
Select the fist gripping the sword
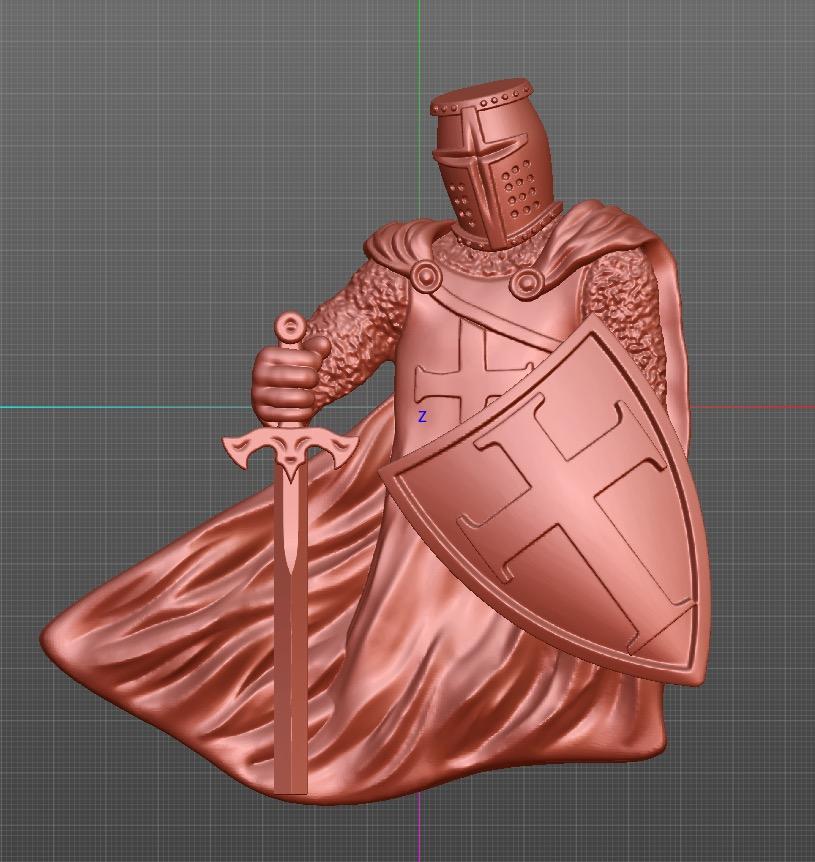click(x=283, y=386)
